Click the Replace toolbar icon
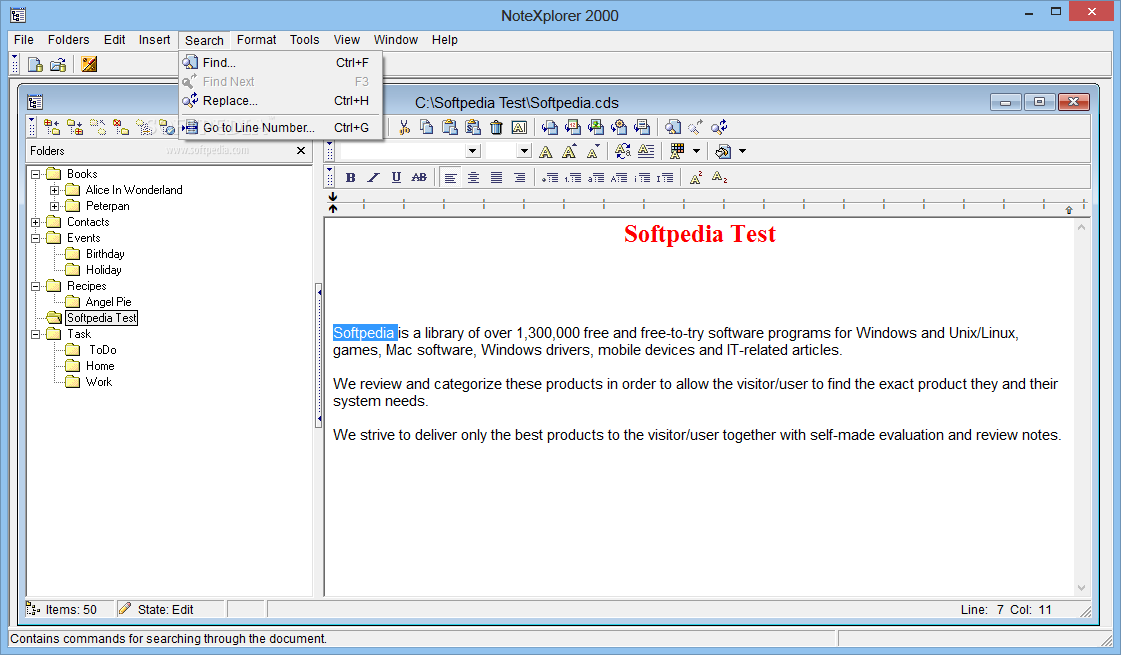Image resolution: width=1121 pixels, height=655 pixels. (x=719, y=127)
